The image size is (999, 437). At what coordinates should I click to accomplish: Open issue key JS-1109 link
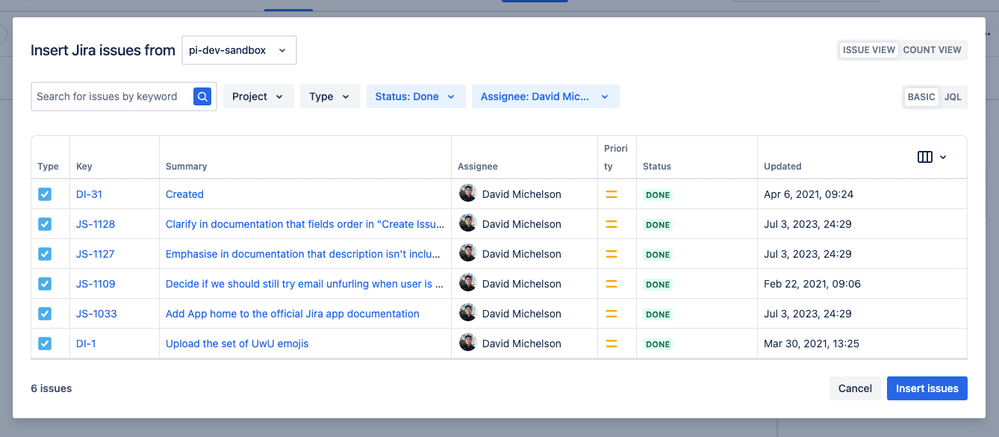point(96,284)
